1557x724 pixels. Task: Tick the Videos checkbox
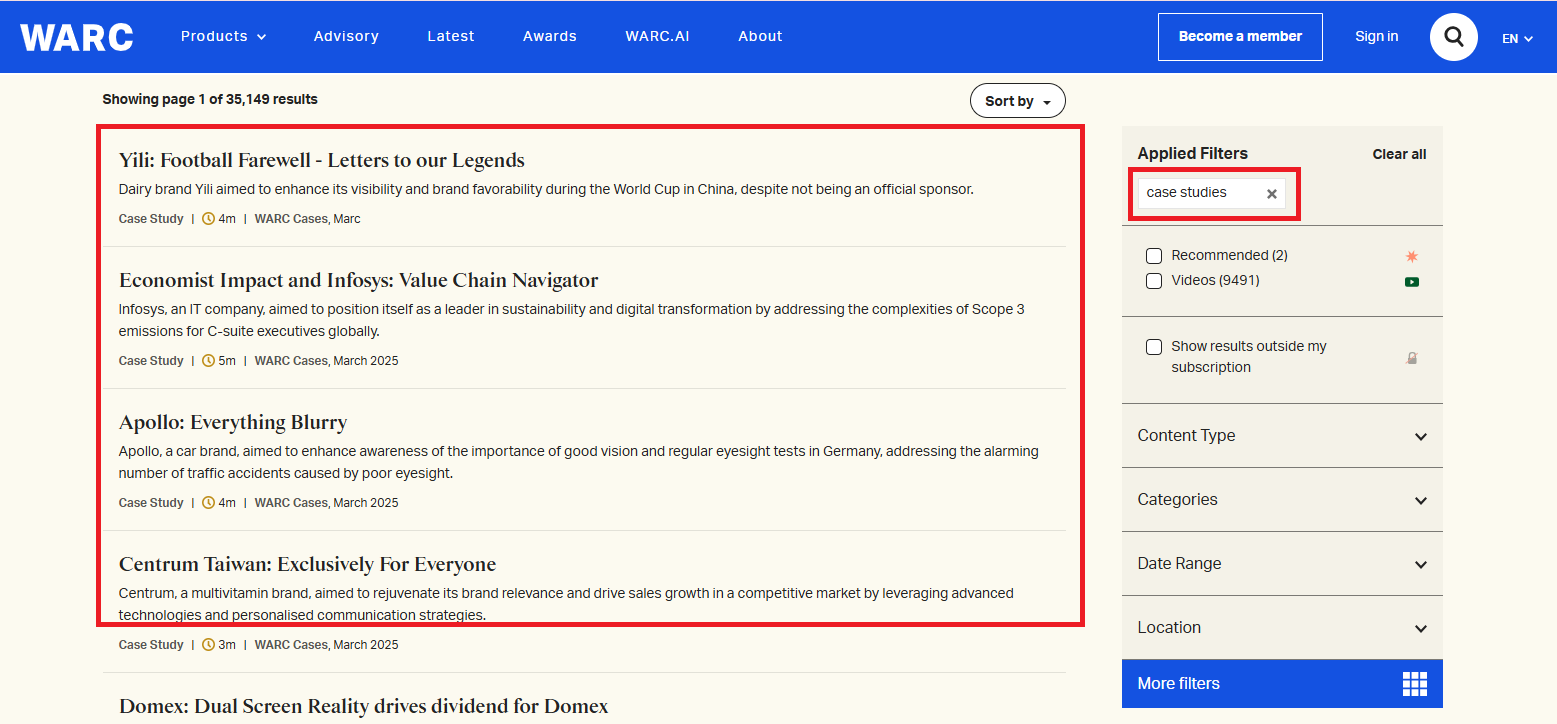(1154, 281)
